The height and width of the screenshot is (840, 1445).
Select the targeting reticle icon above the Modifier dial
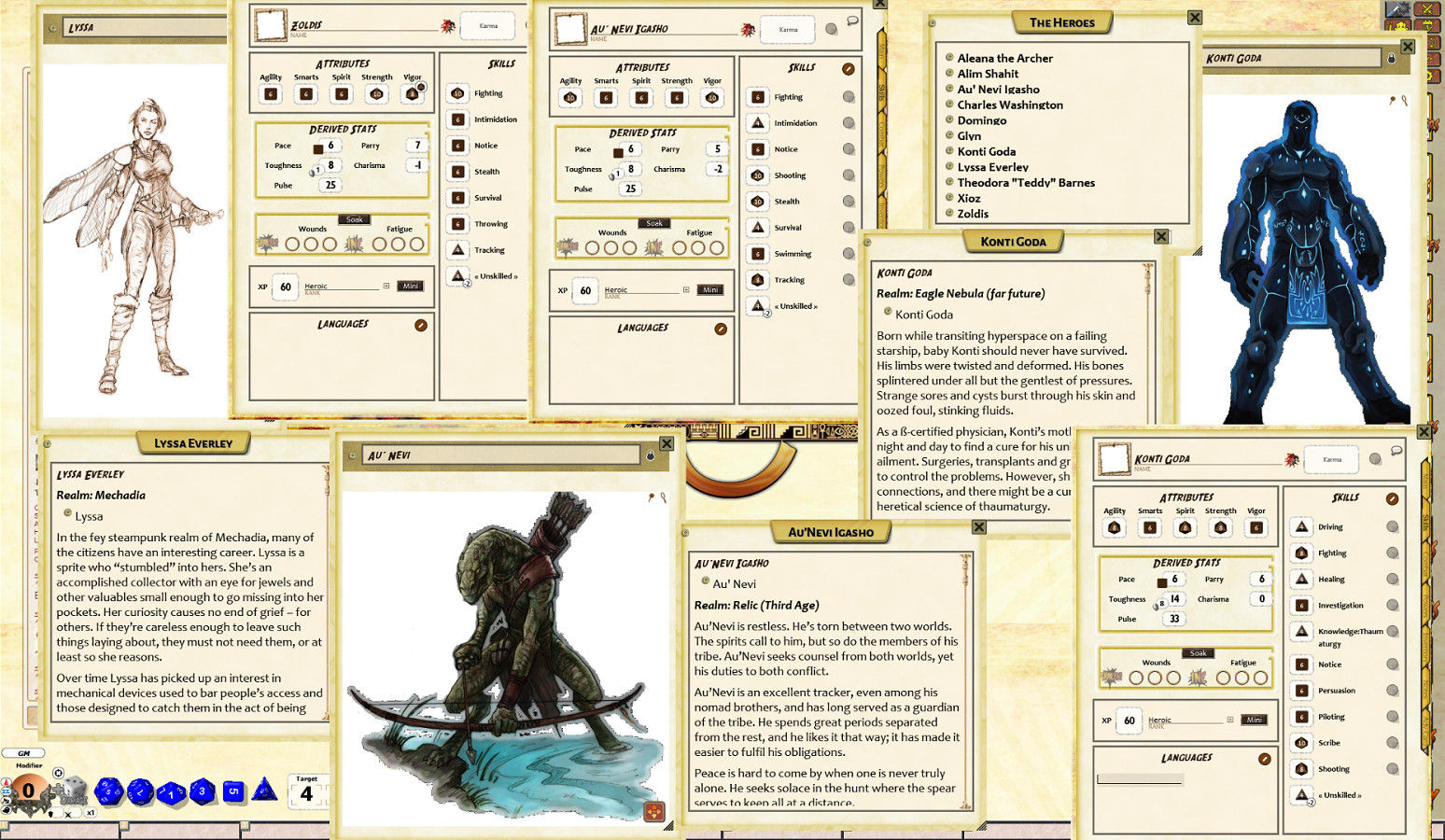[x=59, y=773]
